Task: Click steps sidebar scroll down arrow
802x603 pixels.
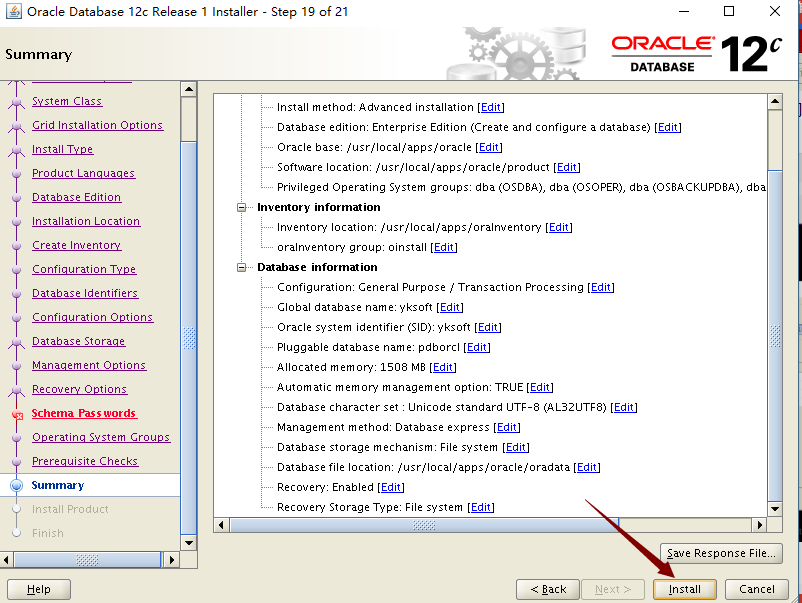Action: (x=189, y=543)
